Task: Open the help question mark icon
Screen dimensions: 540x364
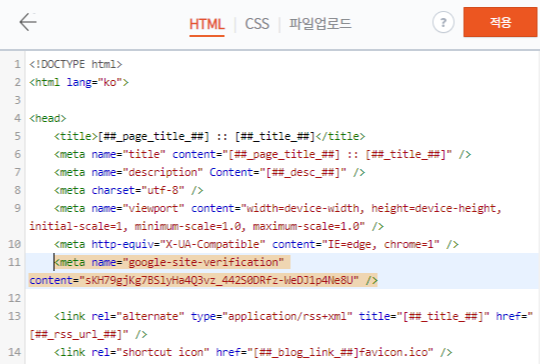Action: (443, 23)
